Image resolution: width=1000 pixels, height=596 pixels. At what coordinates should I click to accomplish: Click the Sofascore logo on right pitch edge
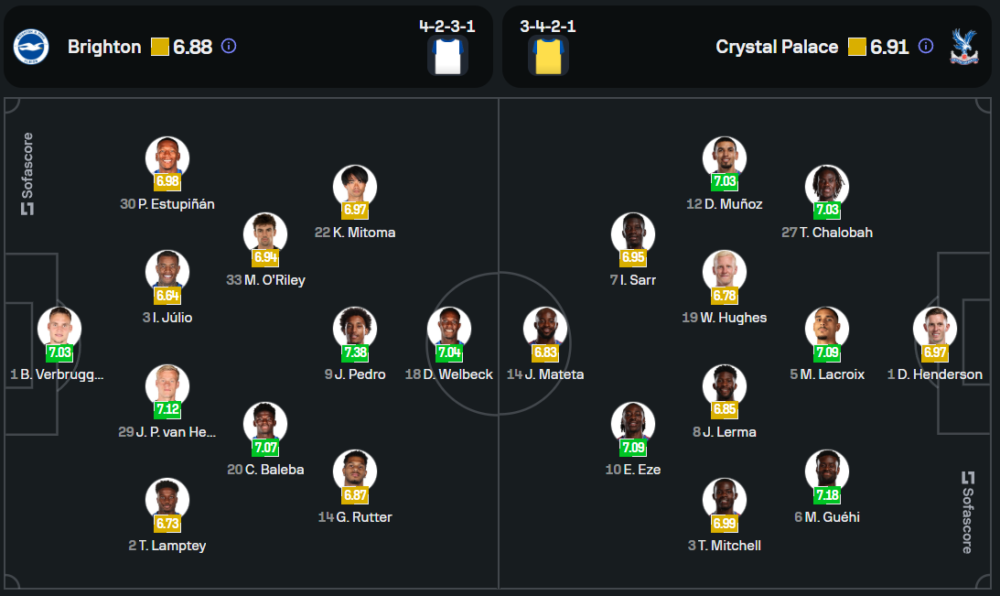[967, 512]
